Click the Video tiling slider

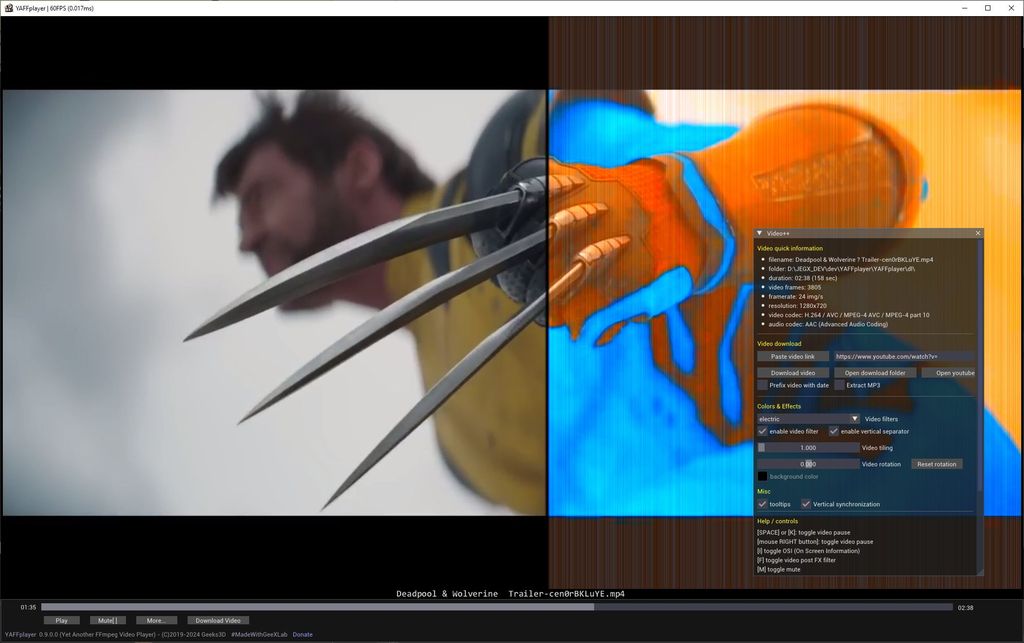point(808,448)
